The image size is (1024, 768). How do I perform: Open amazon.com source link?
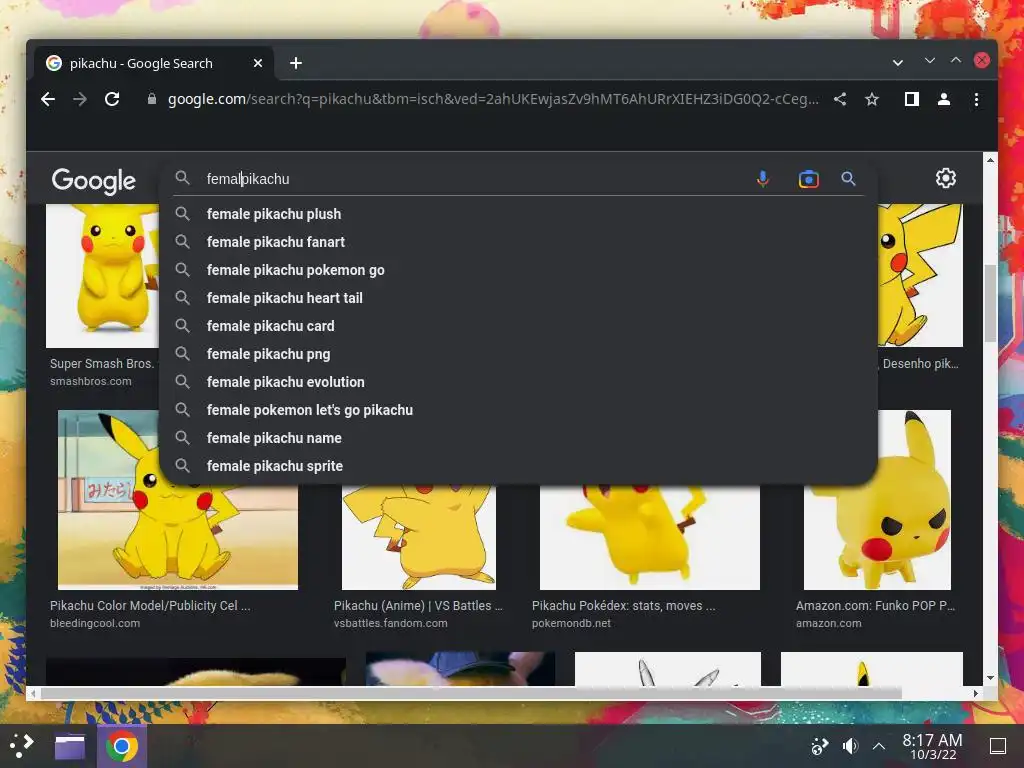coord(829,623)
